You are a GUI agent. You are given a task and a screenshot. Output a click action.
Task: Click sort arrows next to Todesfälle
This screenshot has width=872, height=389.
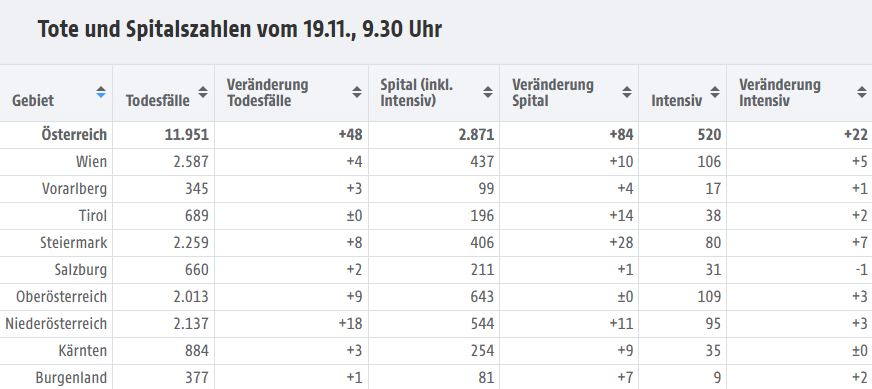click(x=203, y=92)
